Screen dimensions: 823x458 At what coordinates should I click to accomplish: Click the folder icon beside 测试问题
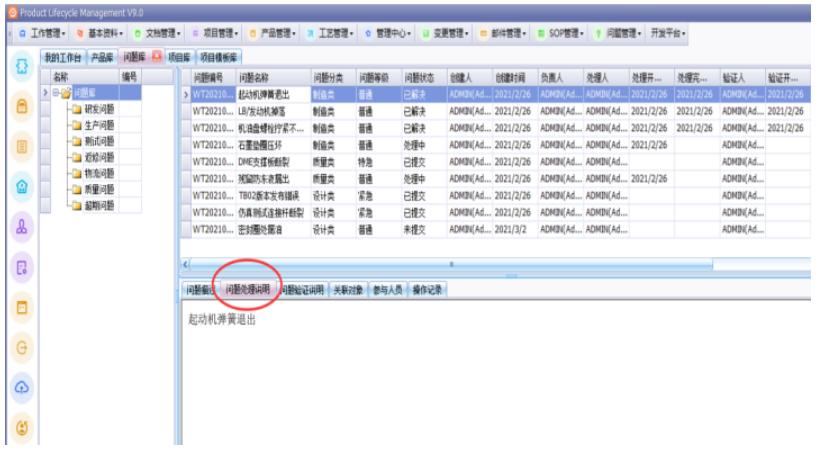pyautogui.click(x=77, y=141)
